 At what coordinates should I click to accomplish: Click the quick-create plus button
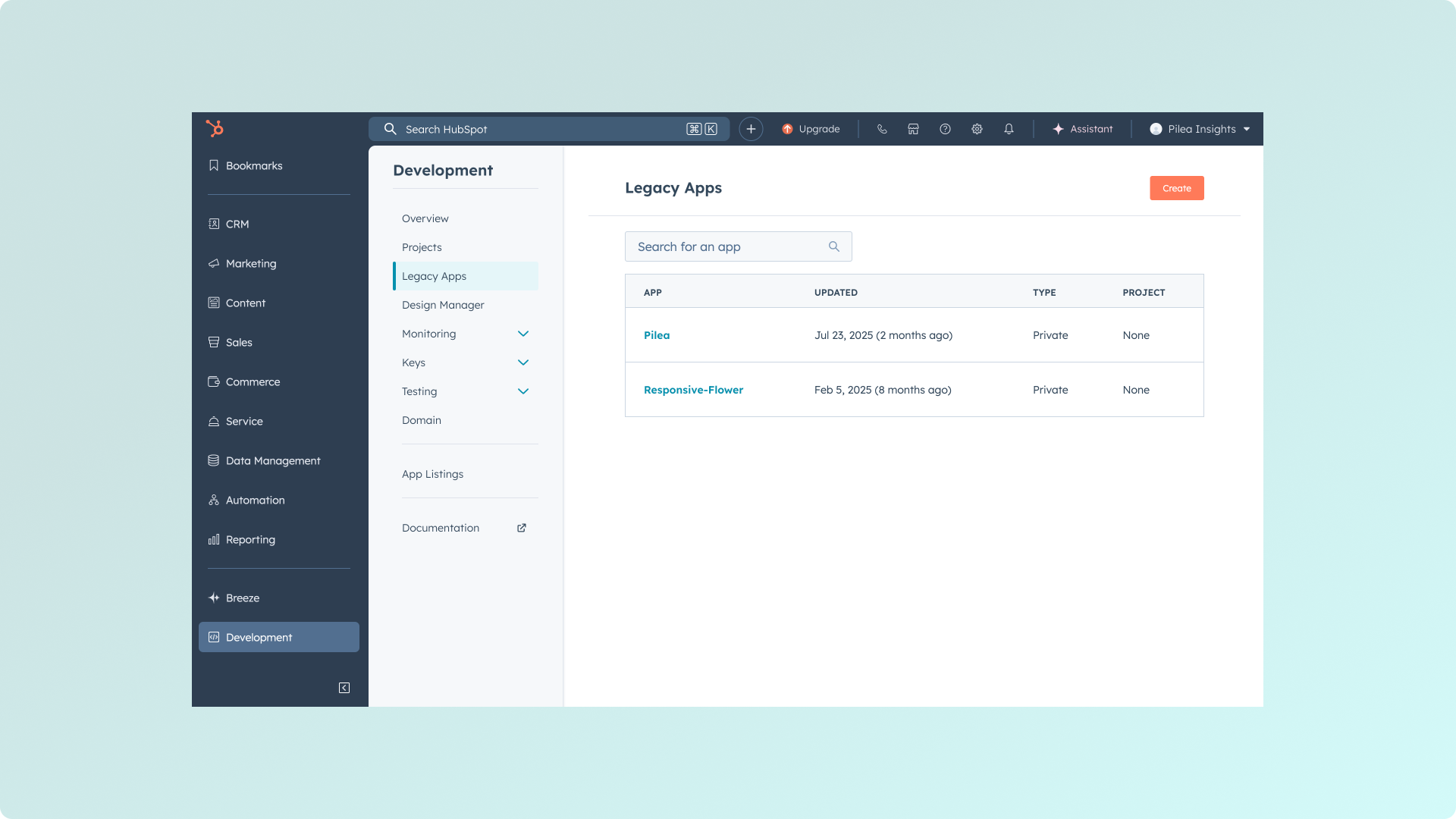click(751, 129)
